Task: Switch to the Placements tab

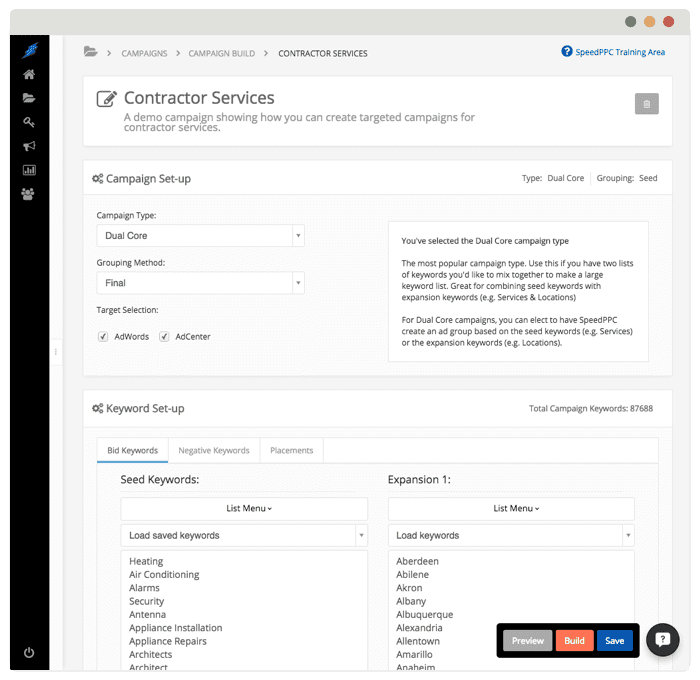Action: 291,450
